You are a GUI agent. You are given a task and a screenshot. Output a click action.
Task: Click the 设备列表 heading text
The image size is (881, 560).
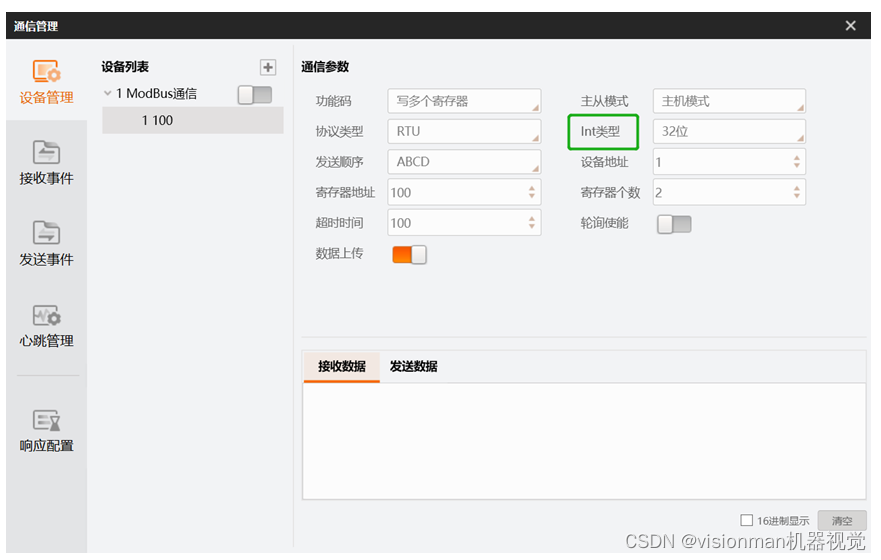click(x=125, y=67)
